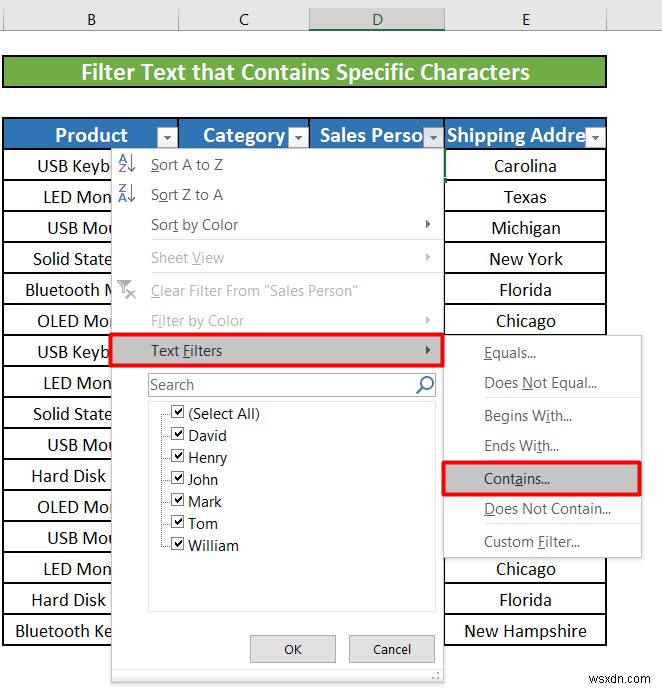Click the Clear Filter funnel icon
Viewport: 662px width, 689px height.
[127, 290]
